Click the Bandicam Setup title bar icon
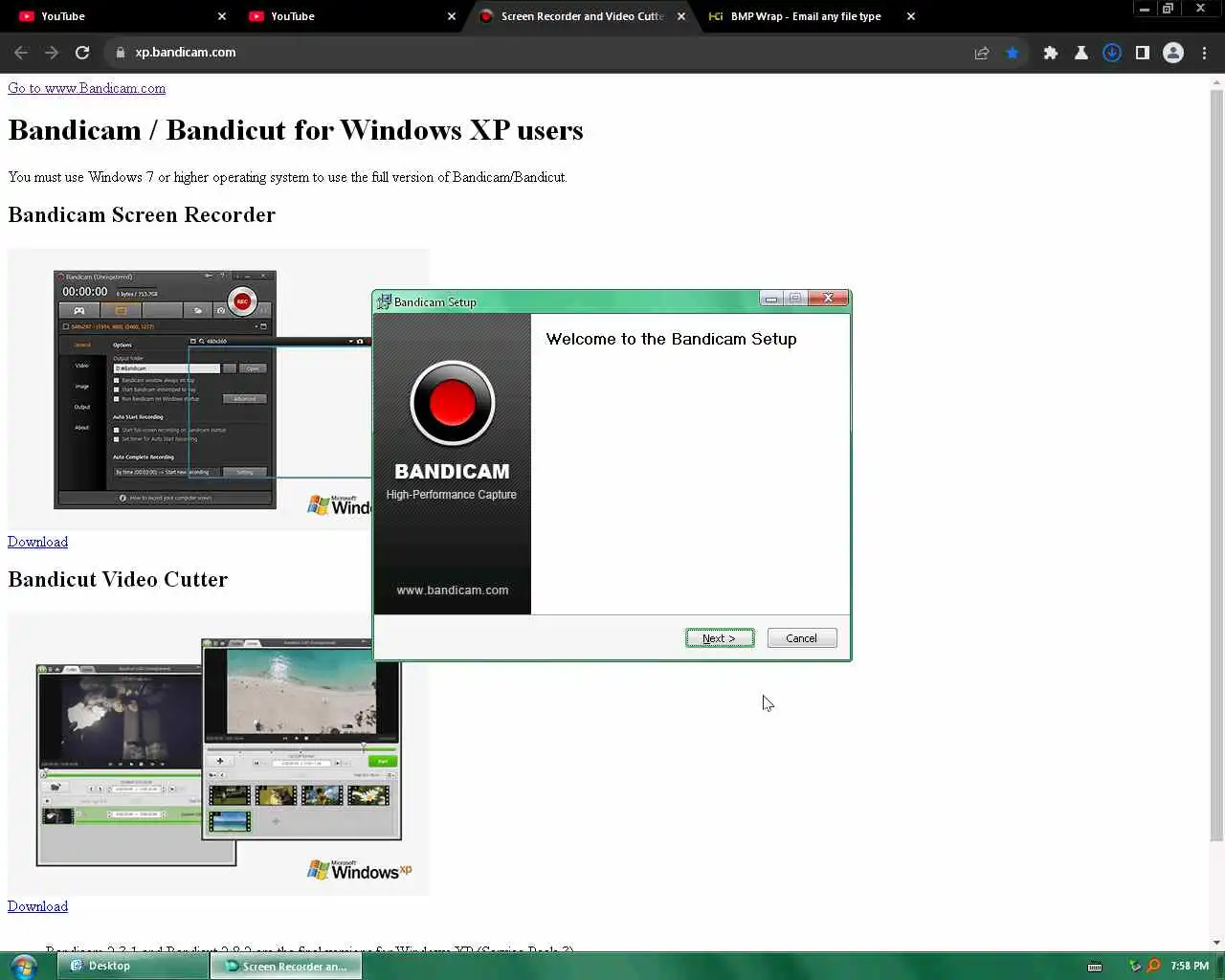This screenshot has width=1225, height=980. tap(384, 301)
